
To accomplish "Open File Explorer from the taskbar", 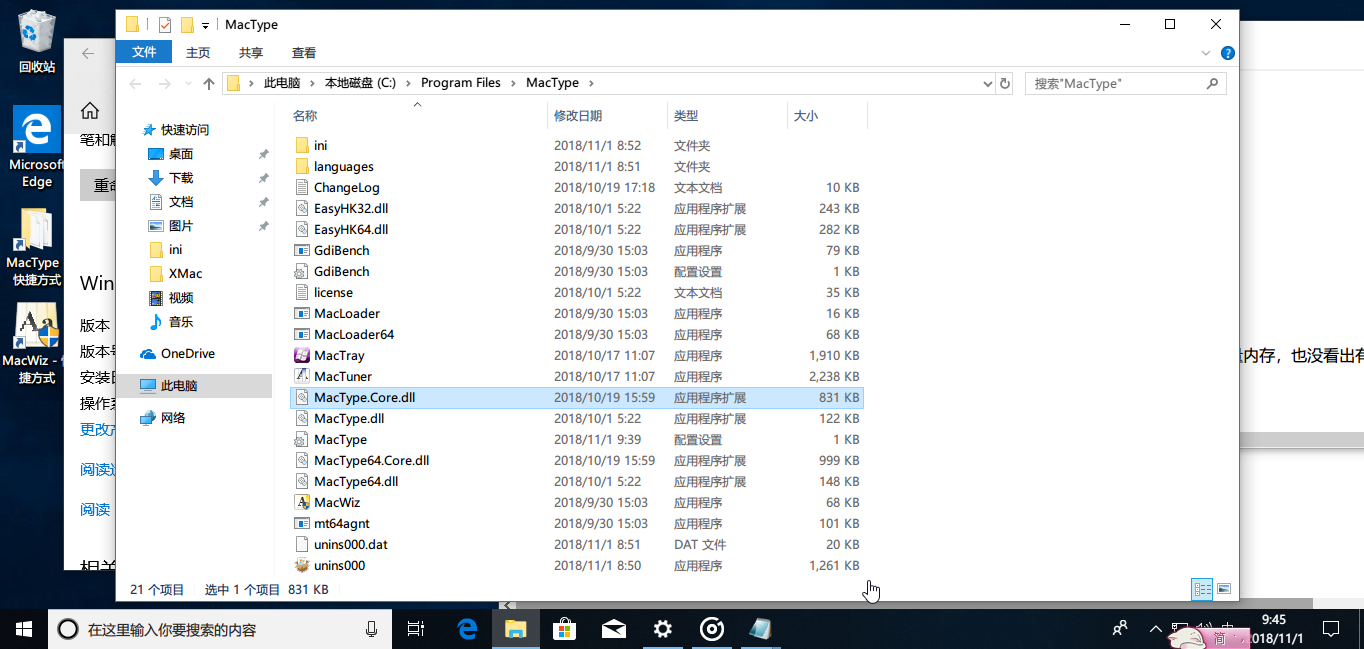I will click(x=515, y=629).
